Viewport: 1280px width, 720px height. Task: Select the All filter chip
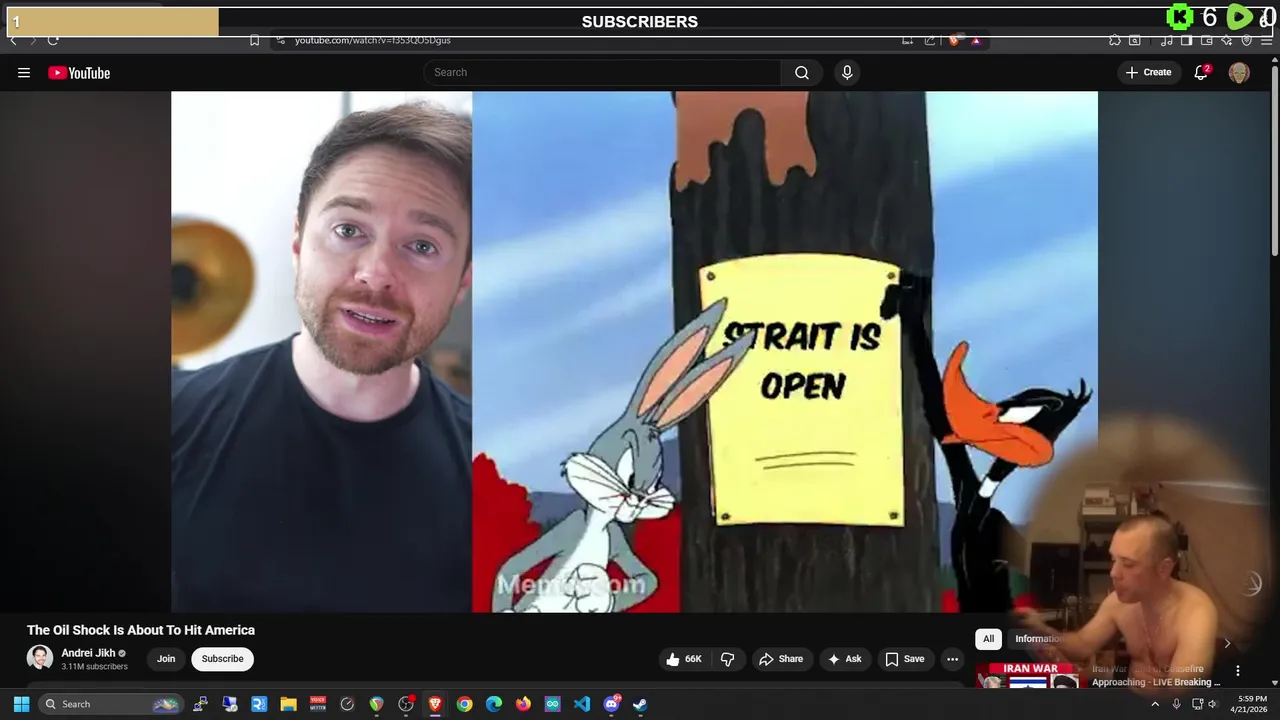(988, 639)
